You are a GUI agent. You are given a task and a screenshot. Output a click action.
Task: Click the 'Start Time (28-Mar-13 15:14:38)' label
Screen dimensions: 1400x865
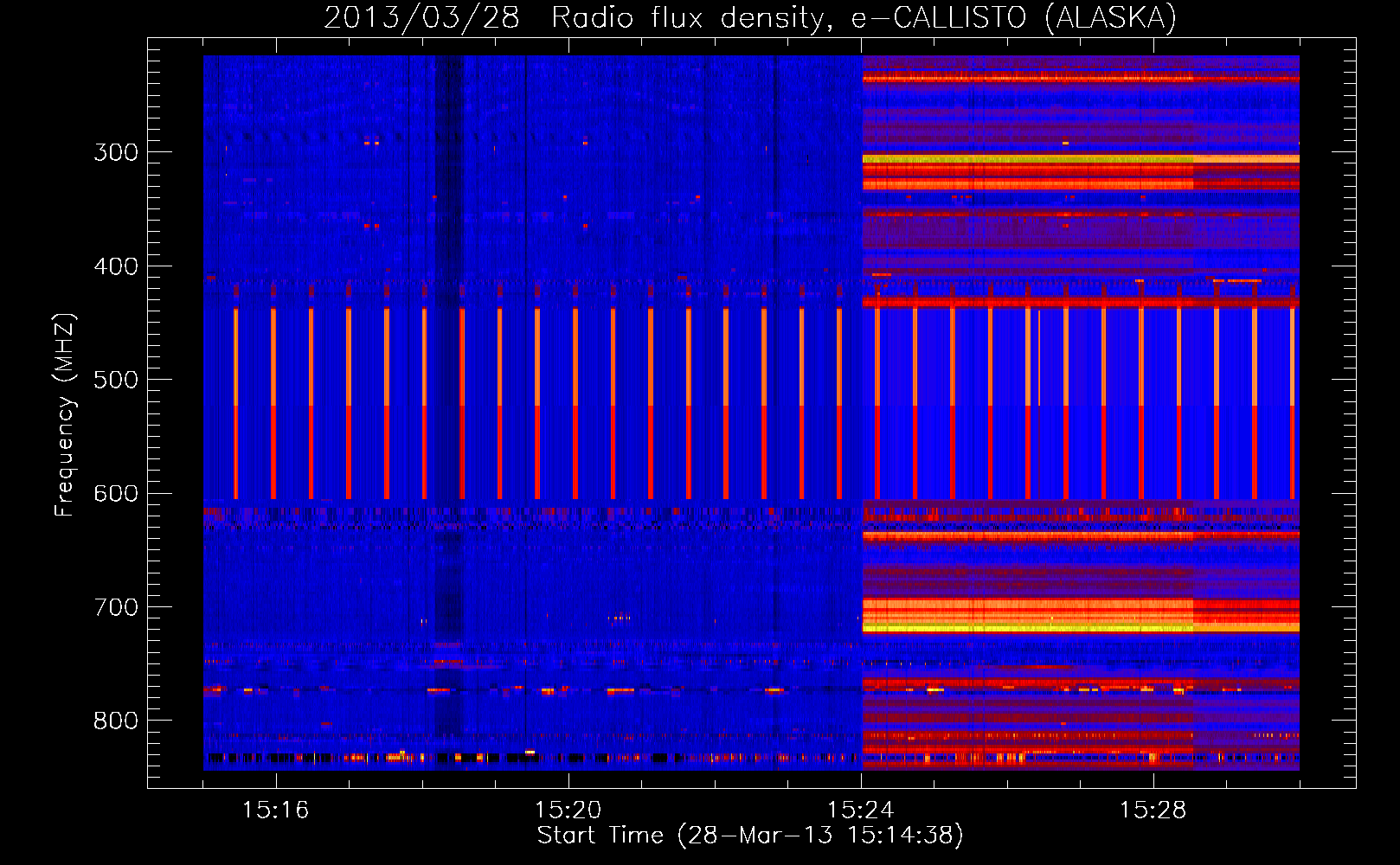click(750, 836)
